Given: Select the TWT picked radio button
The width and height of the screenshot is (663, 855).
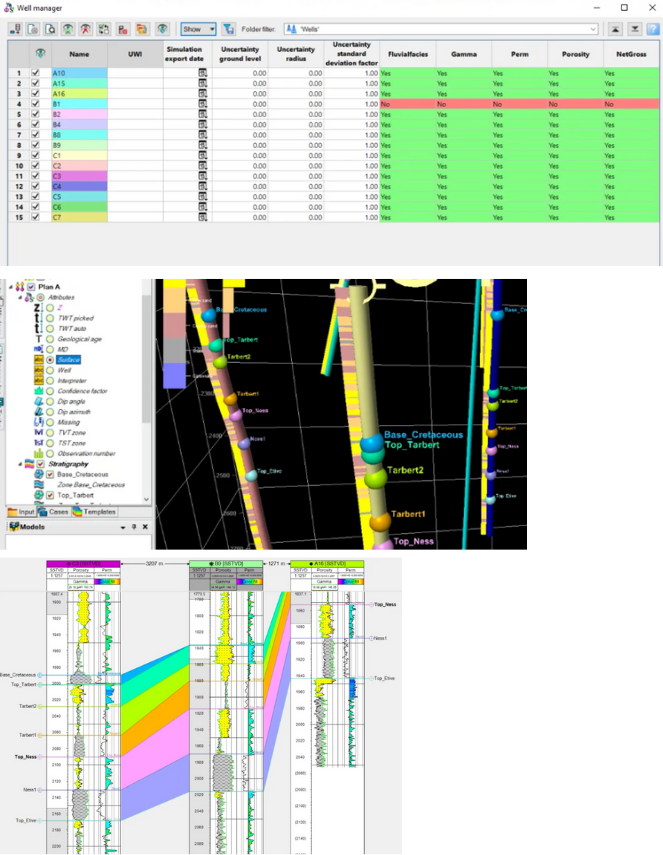Looking at the screenshot, I should pos(50,318).
